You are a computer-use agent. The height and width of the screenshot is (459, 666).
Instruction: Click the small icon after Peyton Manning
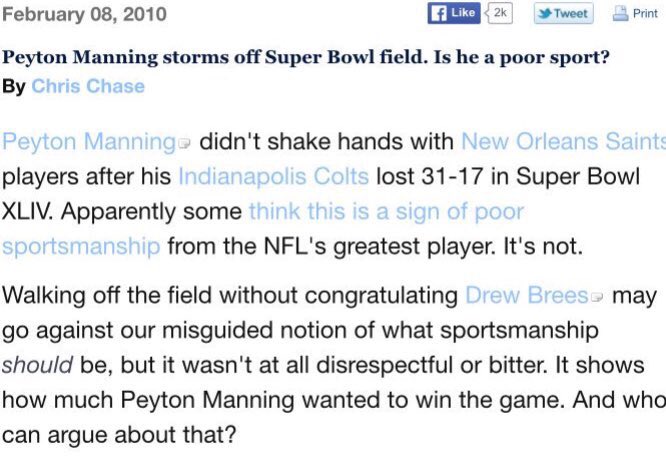tap(182, 144)
